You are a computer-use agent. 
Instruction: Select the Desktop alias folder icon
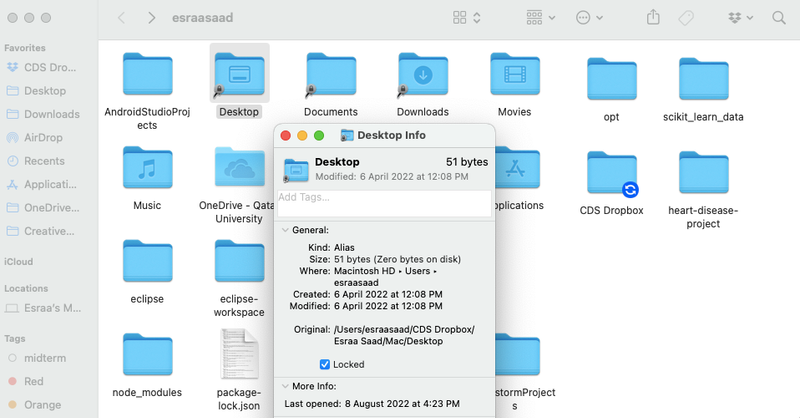pyautogui.click(x=239, y=74)
